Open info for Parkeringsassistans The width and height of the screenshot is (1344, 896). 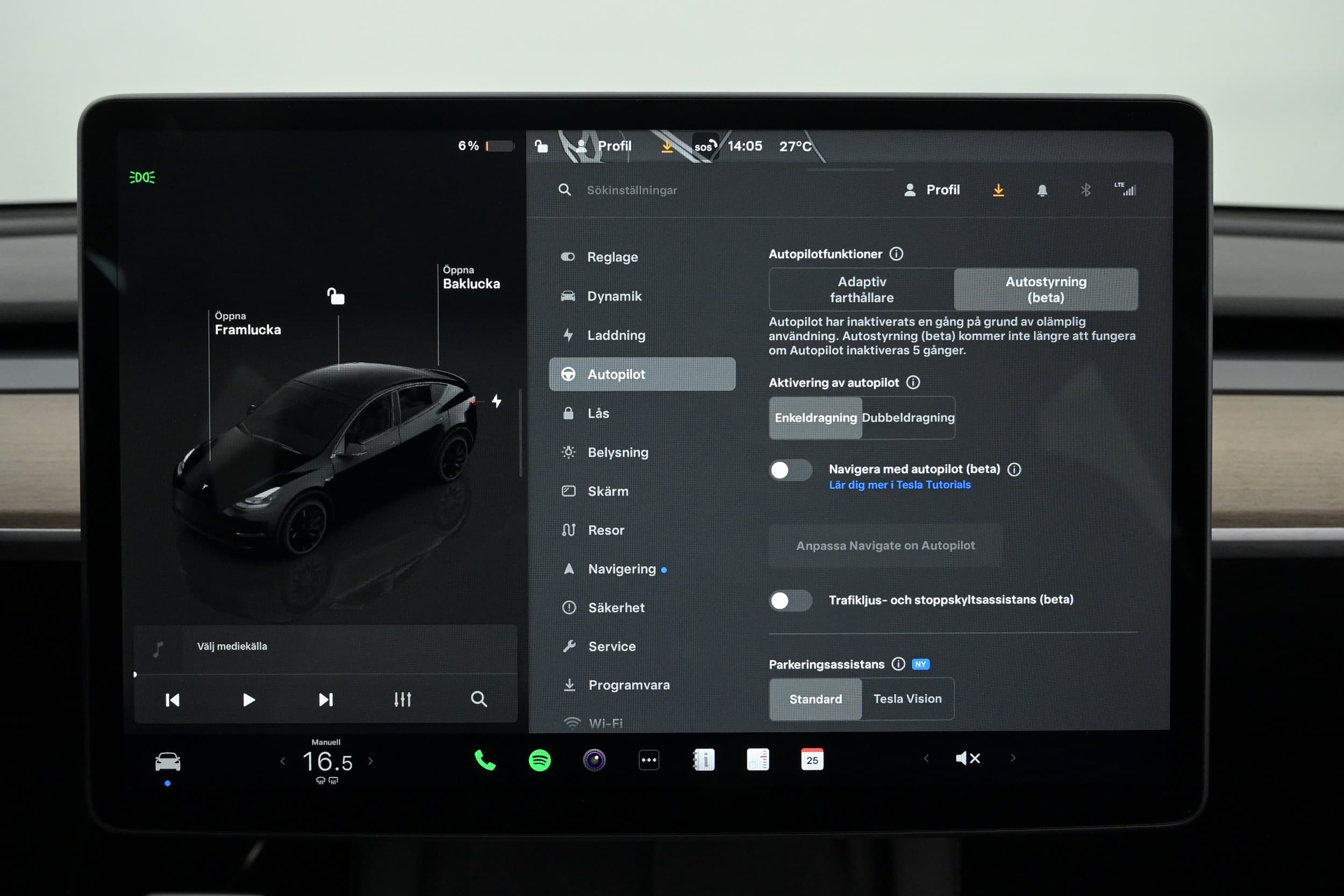(898, 663)
